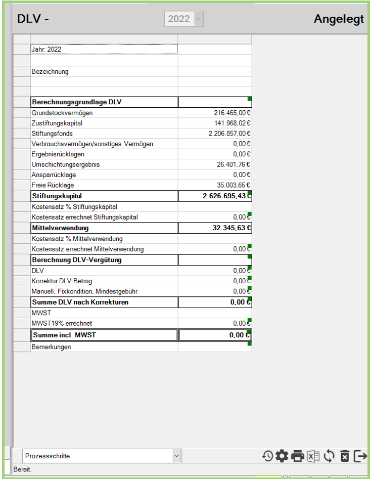Select Zustiftungskapital value 141.968,02 €
Viewport: 371px width, 479px height.
232,123
